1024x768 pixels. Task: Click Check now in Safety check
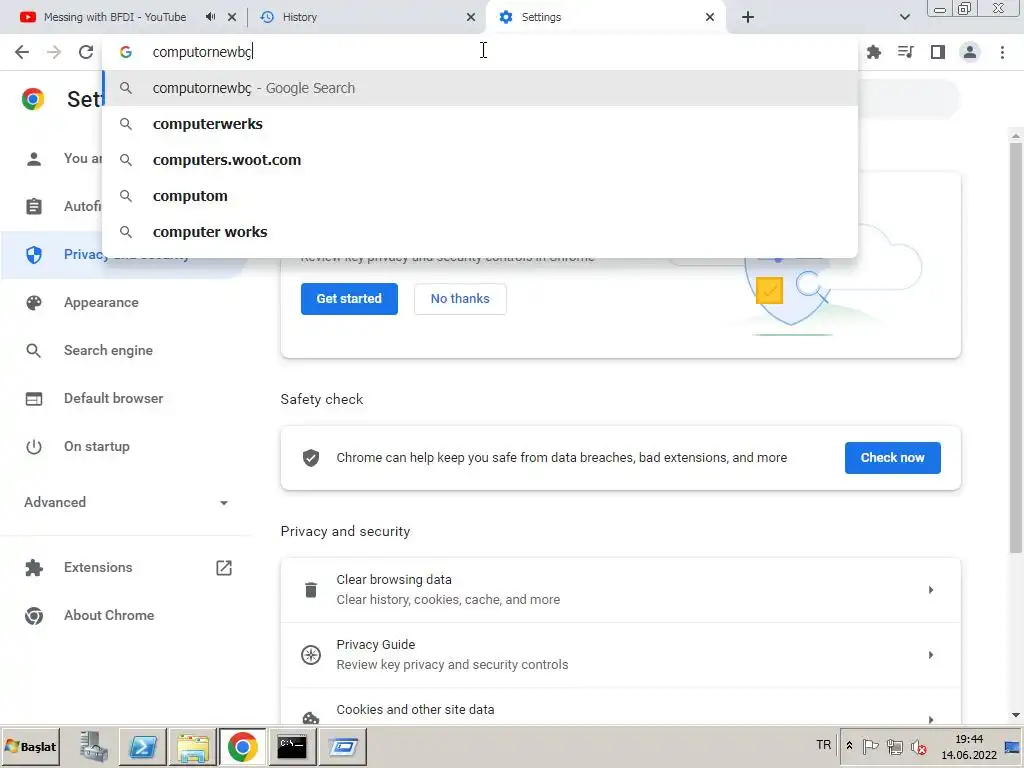point(892,458)
